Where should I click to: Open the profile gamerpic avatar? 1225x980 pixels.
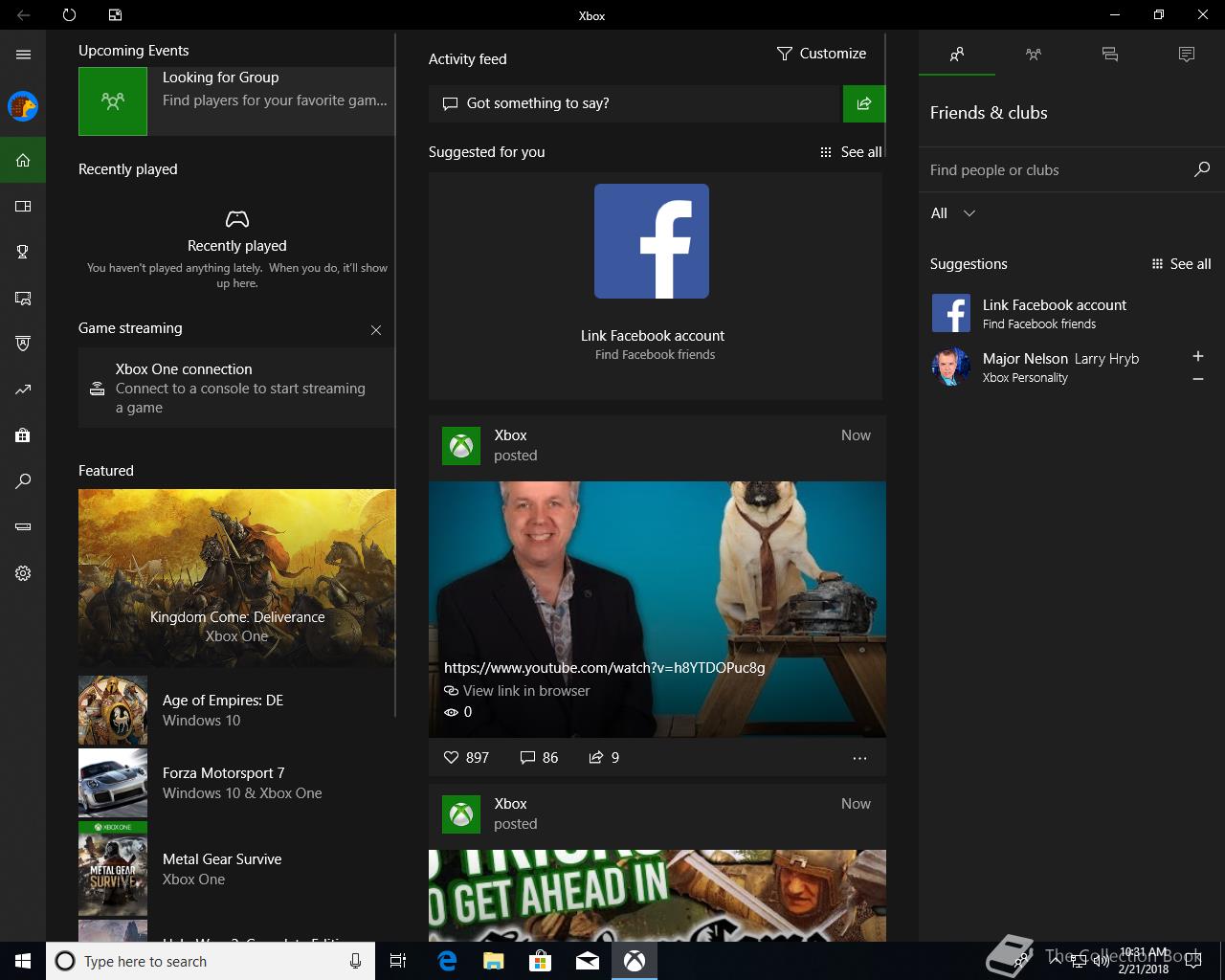coord(23,106)
